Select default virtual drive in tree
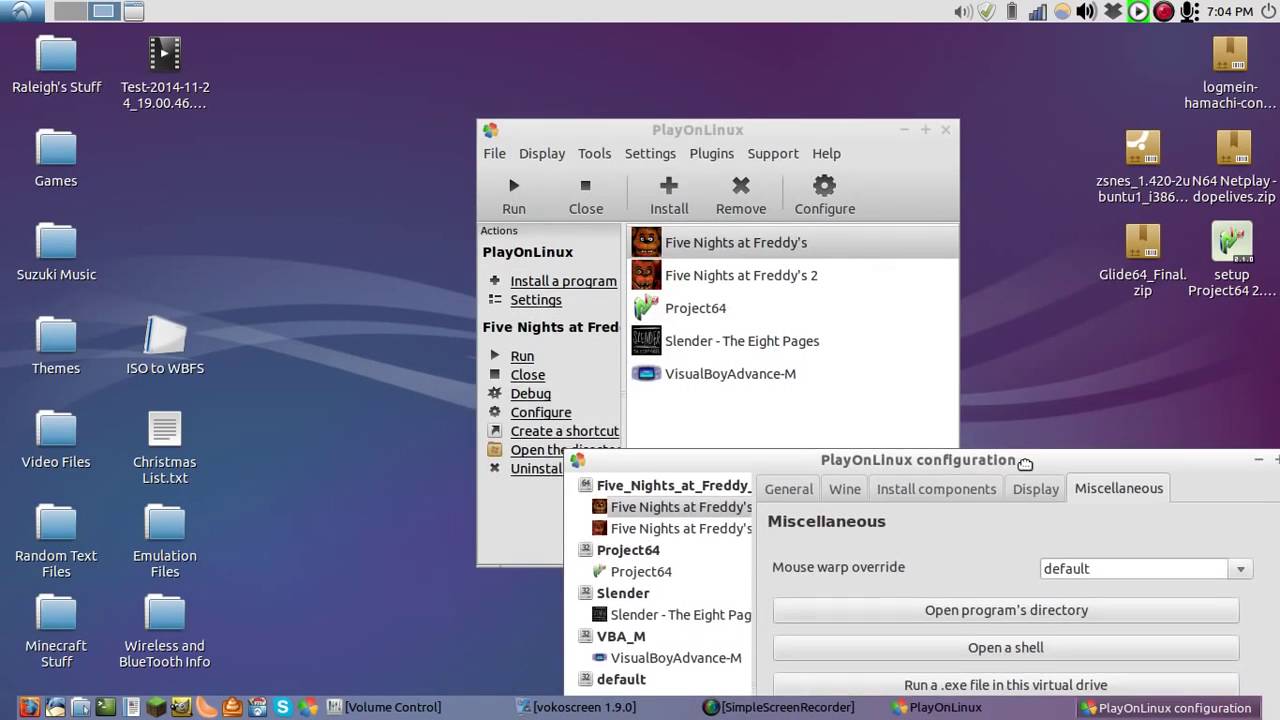 (x=621, y=679)
